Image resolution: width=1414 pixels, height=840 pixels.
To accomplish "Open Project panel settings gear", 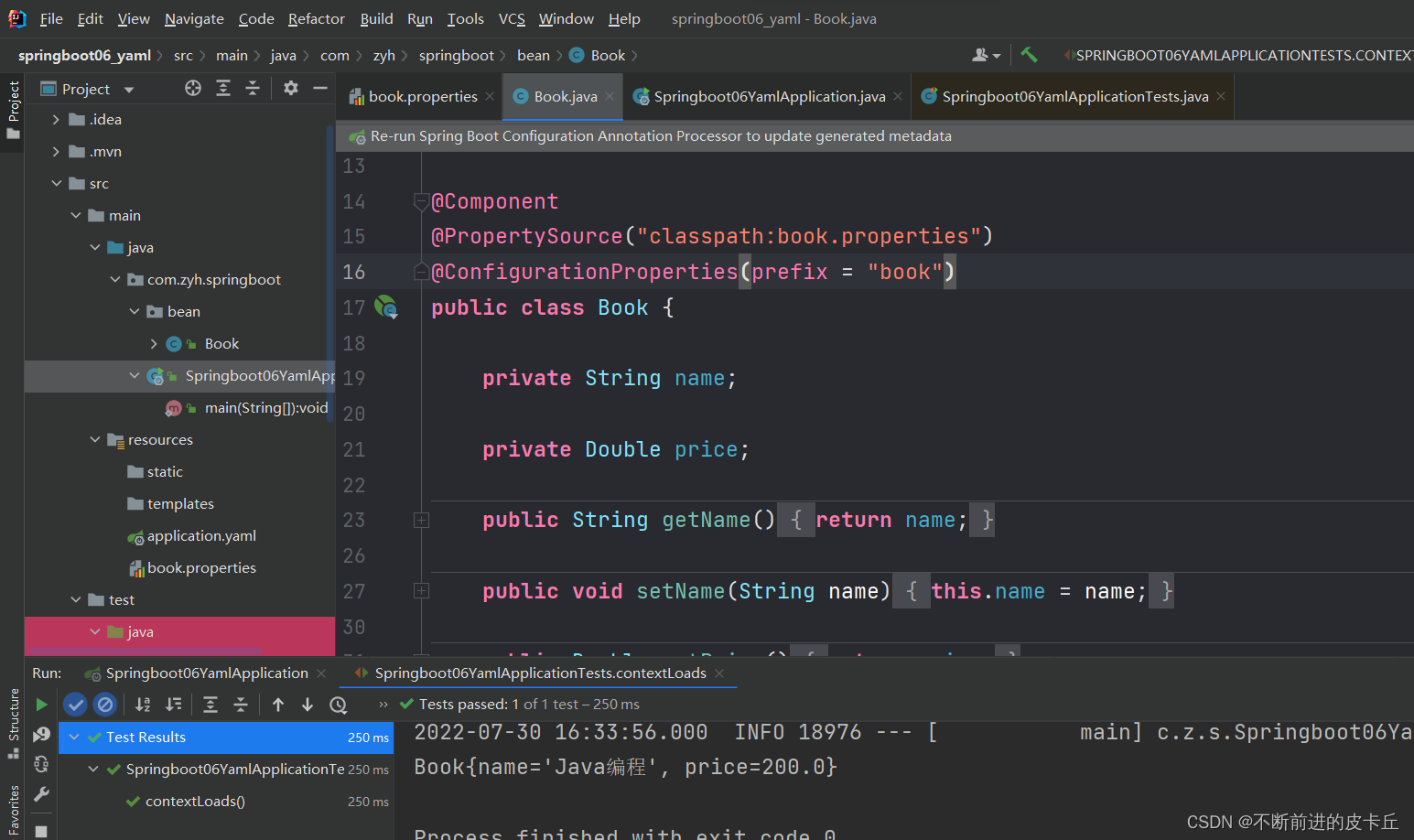I will coord(290,88).
